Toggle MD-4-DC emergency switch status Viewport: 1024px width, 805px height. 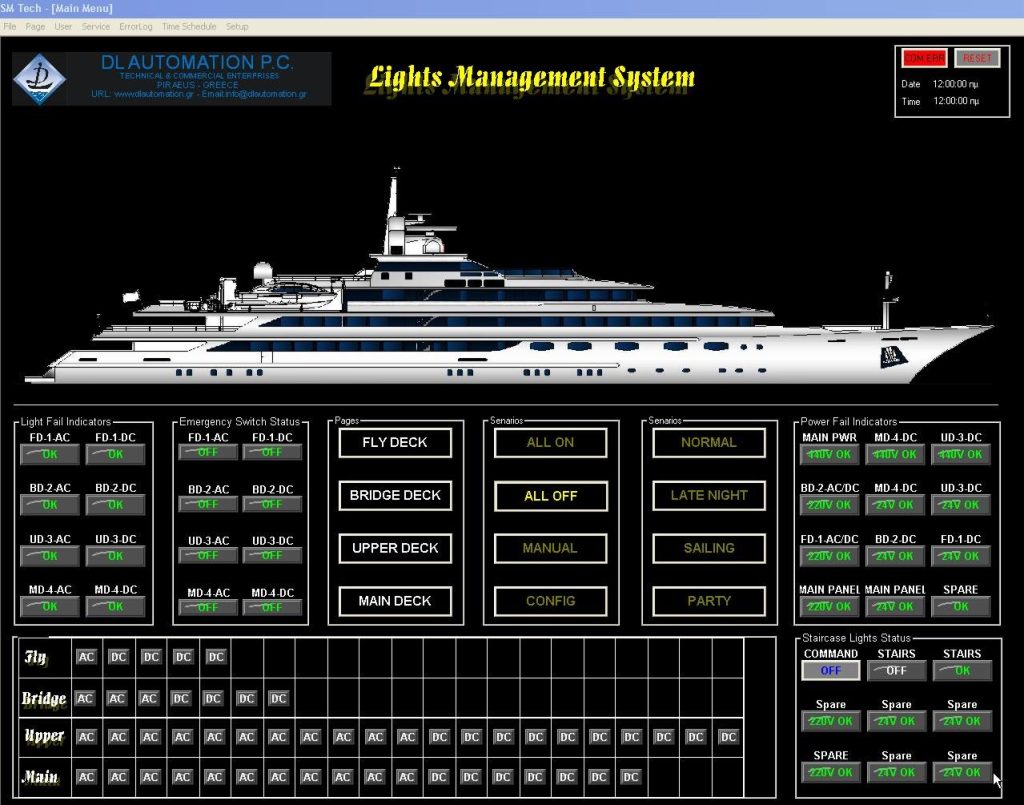(x=272, y=607)
